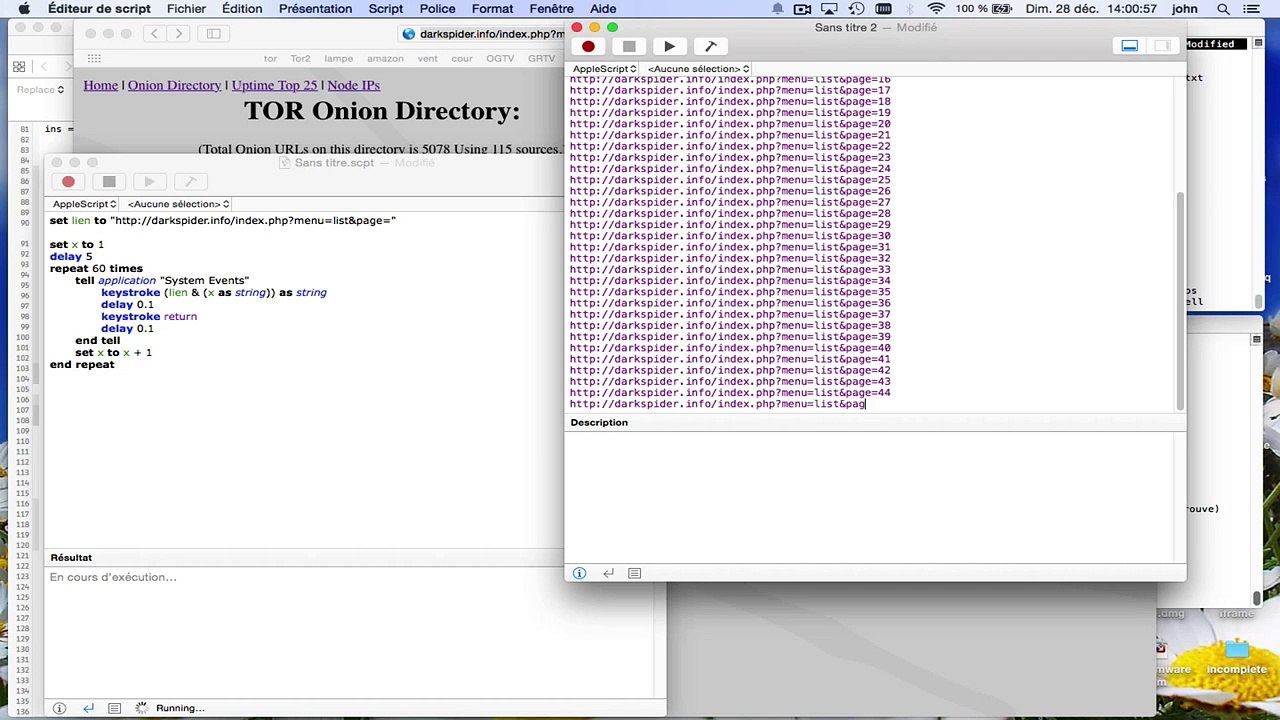Click the grid view icon in background window
Viewport: 1280px width, 720px height.
[19, 67]
